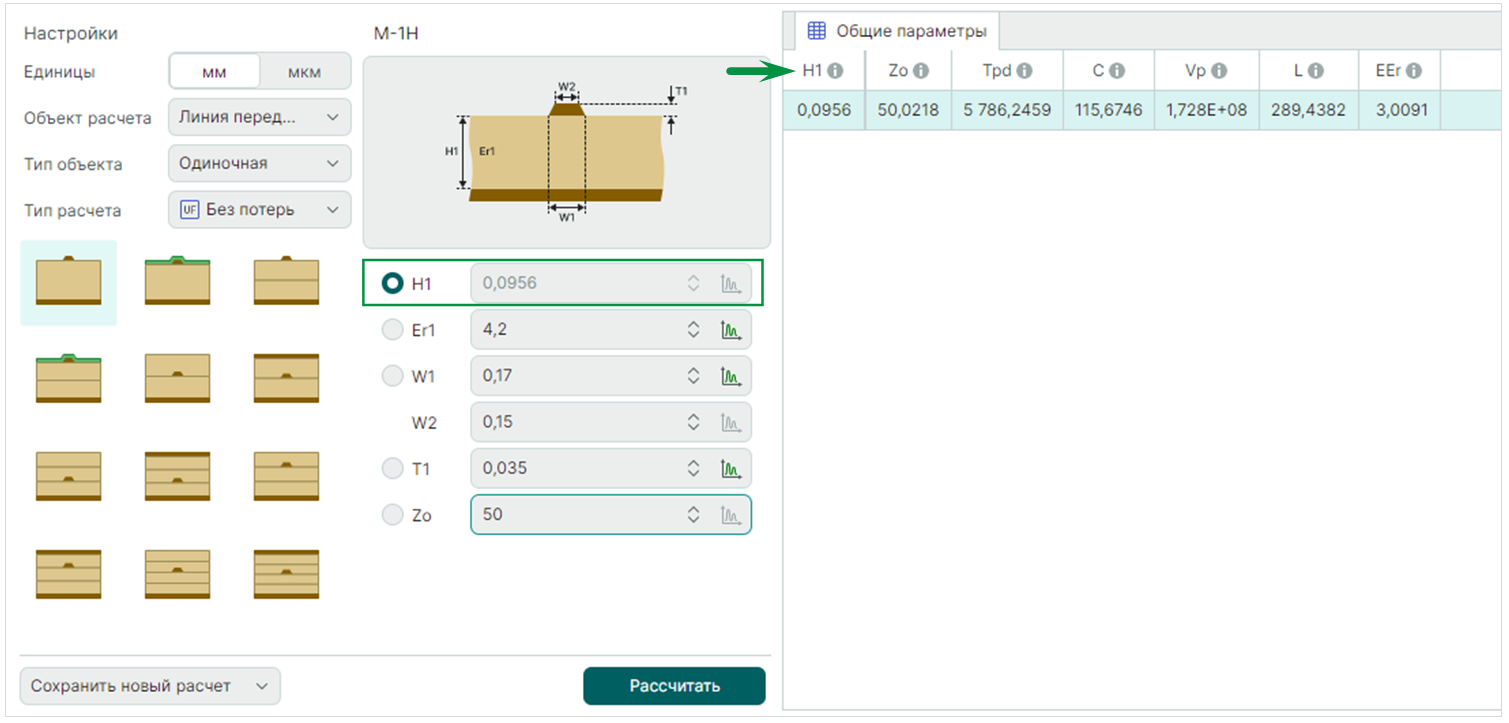This screenshot has height=723, width=1509.
Task: Click the stepper arrows of the T1 field
Action: point(693,468)
